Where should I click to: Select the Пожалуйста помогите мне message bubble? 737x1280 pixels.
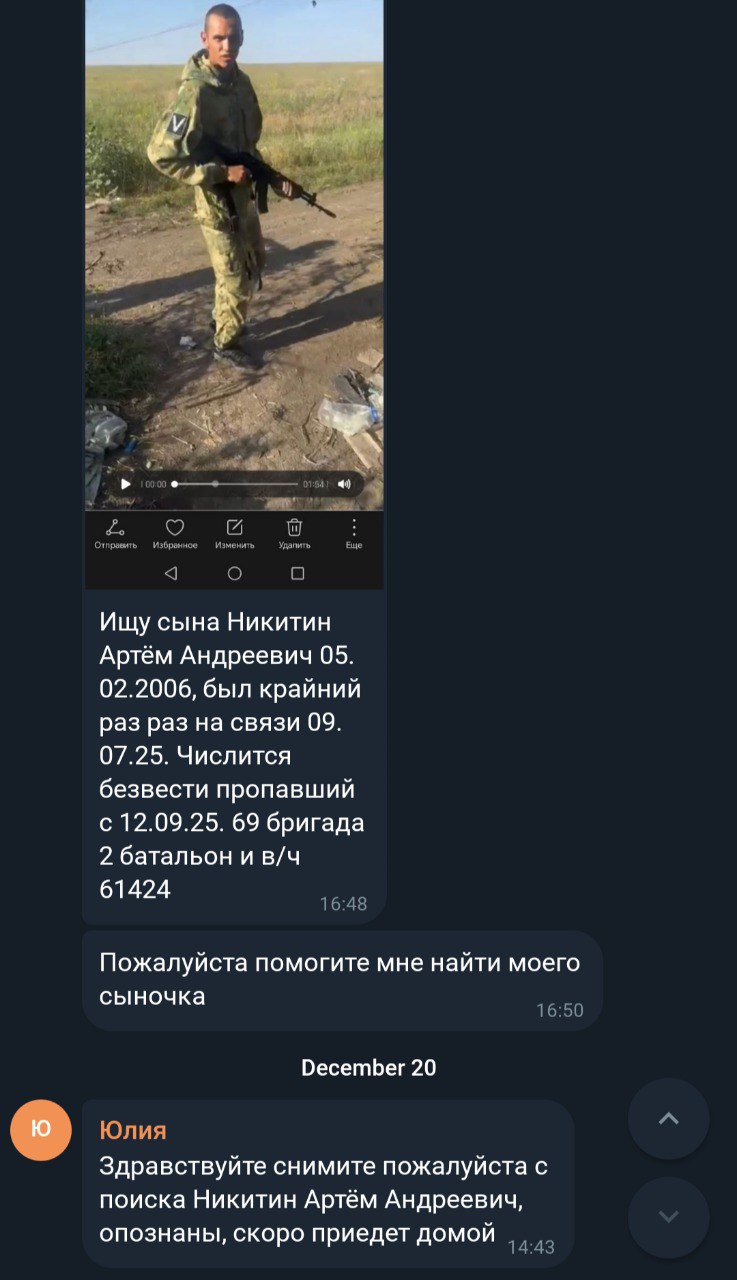[x=342, y=980]
